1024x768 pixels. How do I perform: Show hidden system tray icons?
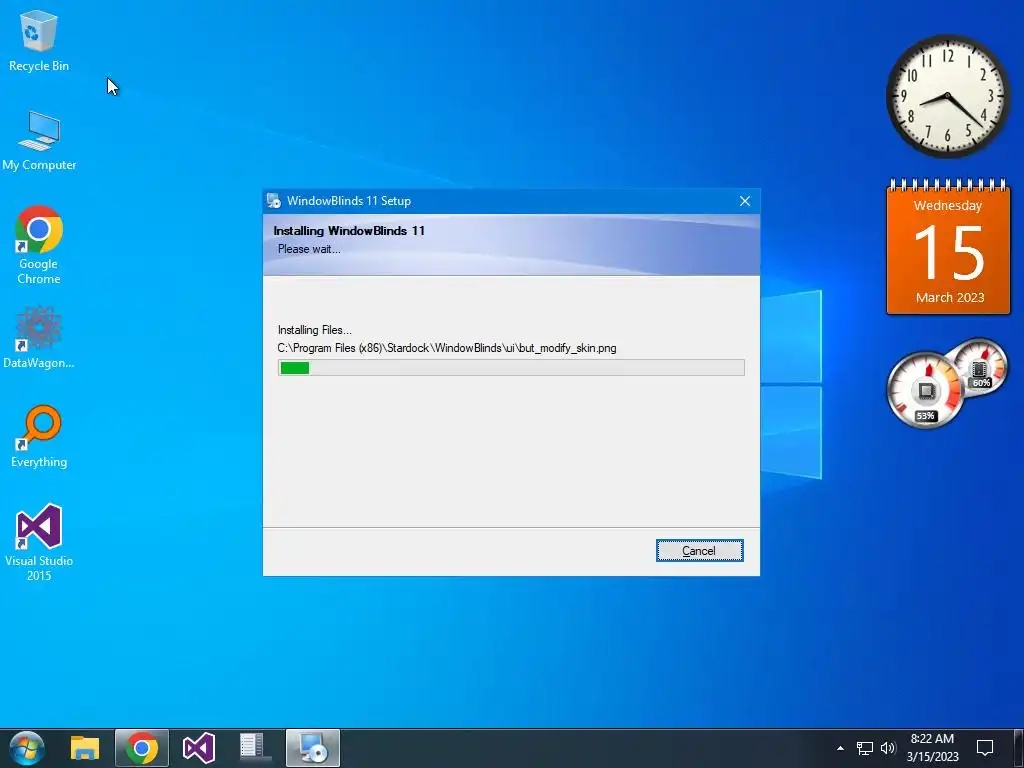tap(840, 748)
